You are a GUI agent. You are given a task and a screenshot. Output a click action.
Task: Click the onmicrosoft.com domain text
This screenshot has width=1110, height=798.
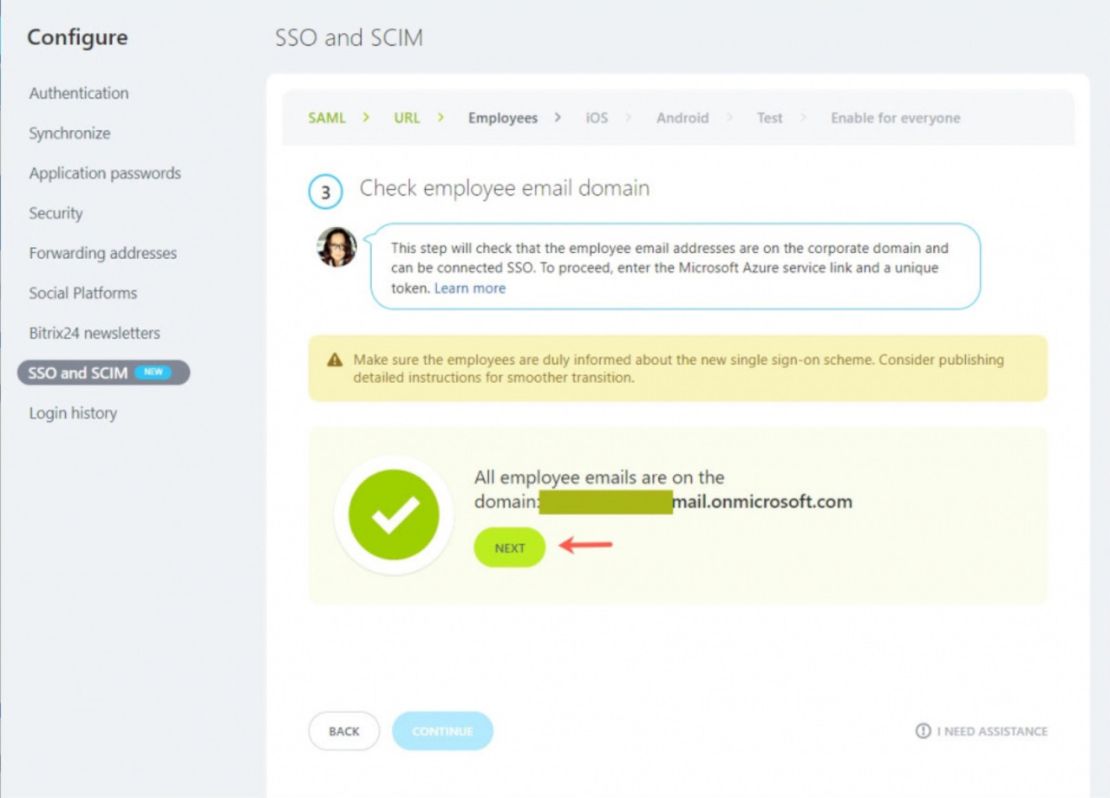pos(762,501)
